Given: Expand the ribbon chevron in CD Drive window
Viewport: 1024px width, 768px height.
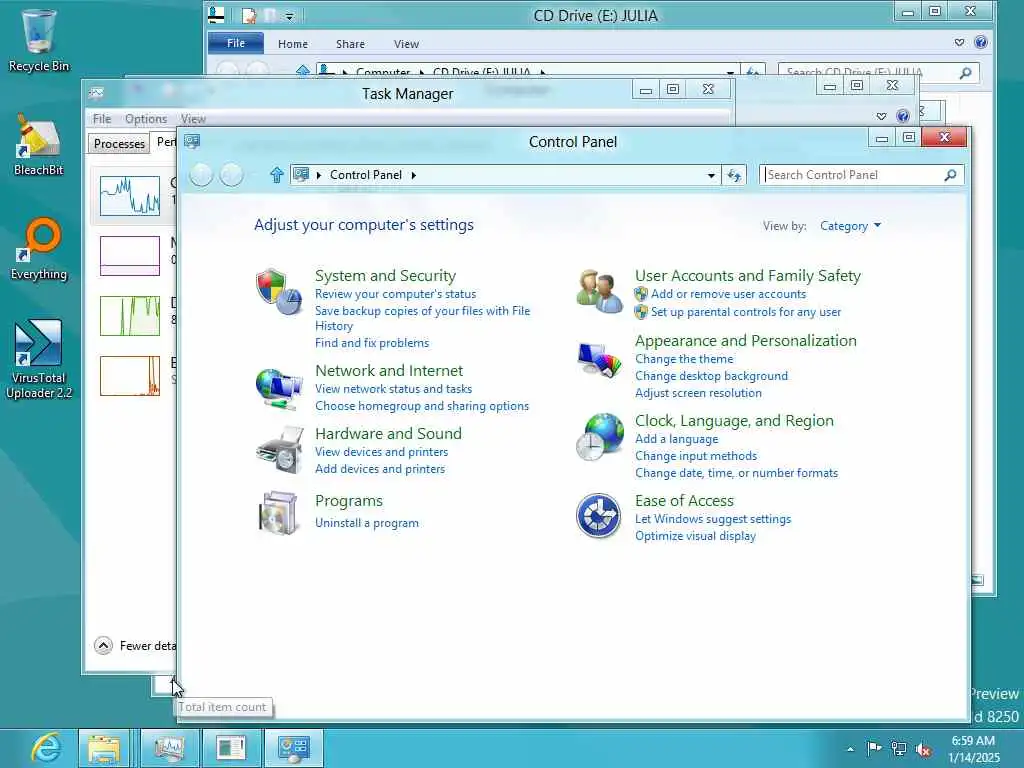Looking at the screenshot, I should point(959,42).
